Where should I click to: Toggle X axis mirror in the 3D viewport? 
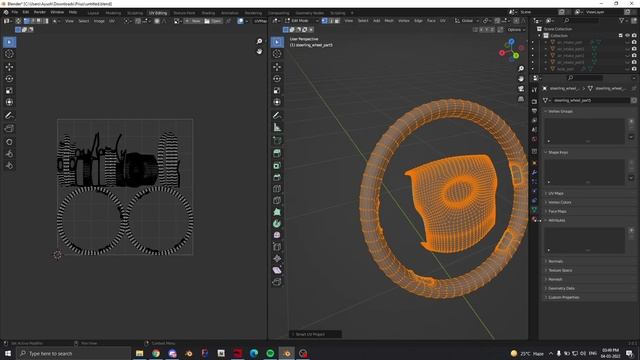coord(481,30)
